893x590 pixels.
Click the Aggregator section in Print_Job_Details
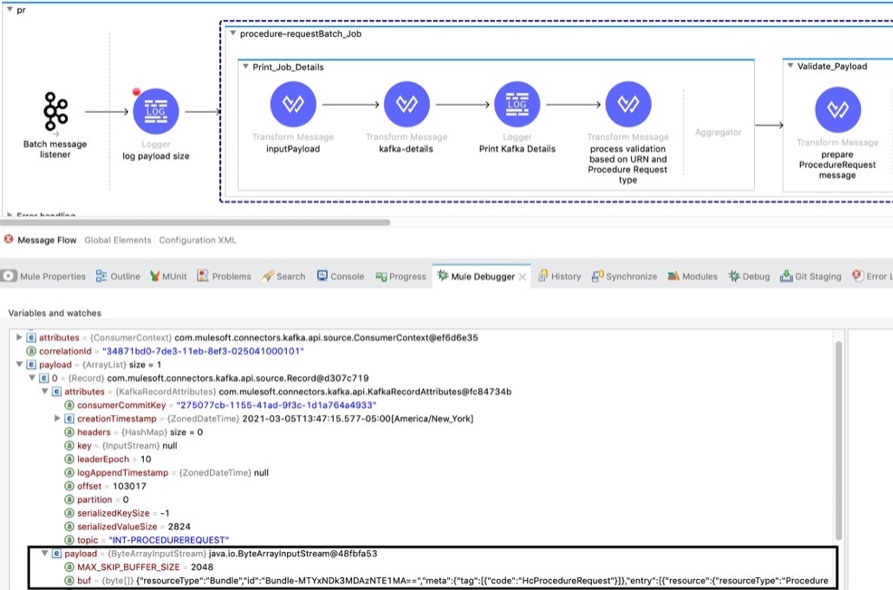[718, 132]
